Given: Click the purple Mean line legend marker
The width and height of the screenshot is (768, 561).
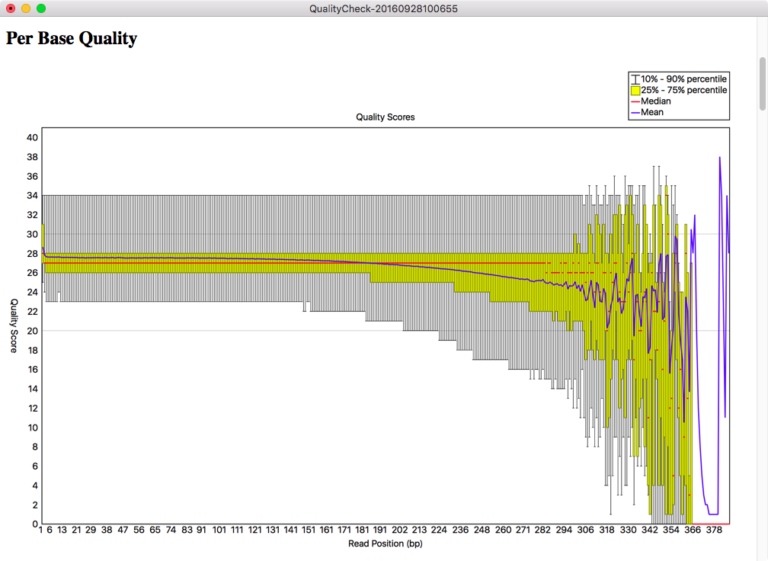Looking at the screenshot, I should (635, 113).
